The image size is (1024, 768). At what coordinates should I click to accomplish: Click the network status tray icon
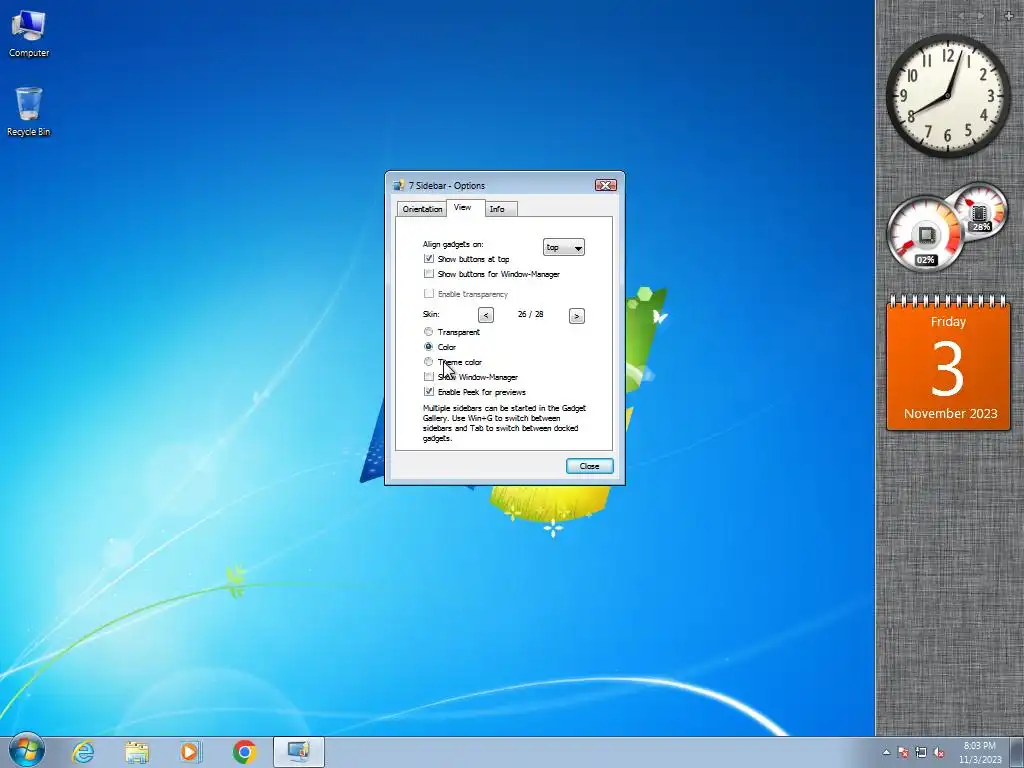click(x=921, y=752)
